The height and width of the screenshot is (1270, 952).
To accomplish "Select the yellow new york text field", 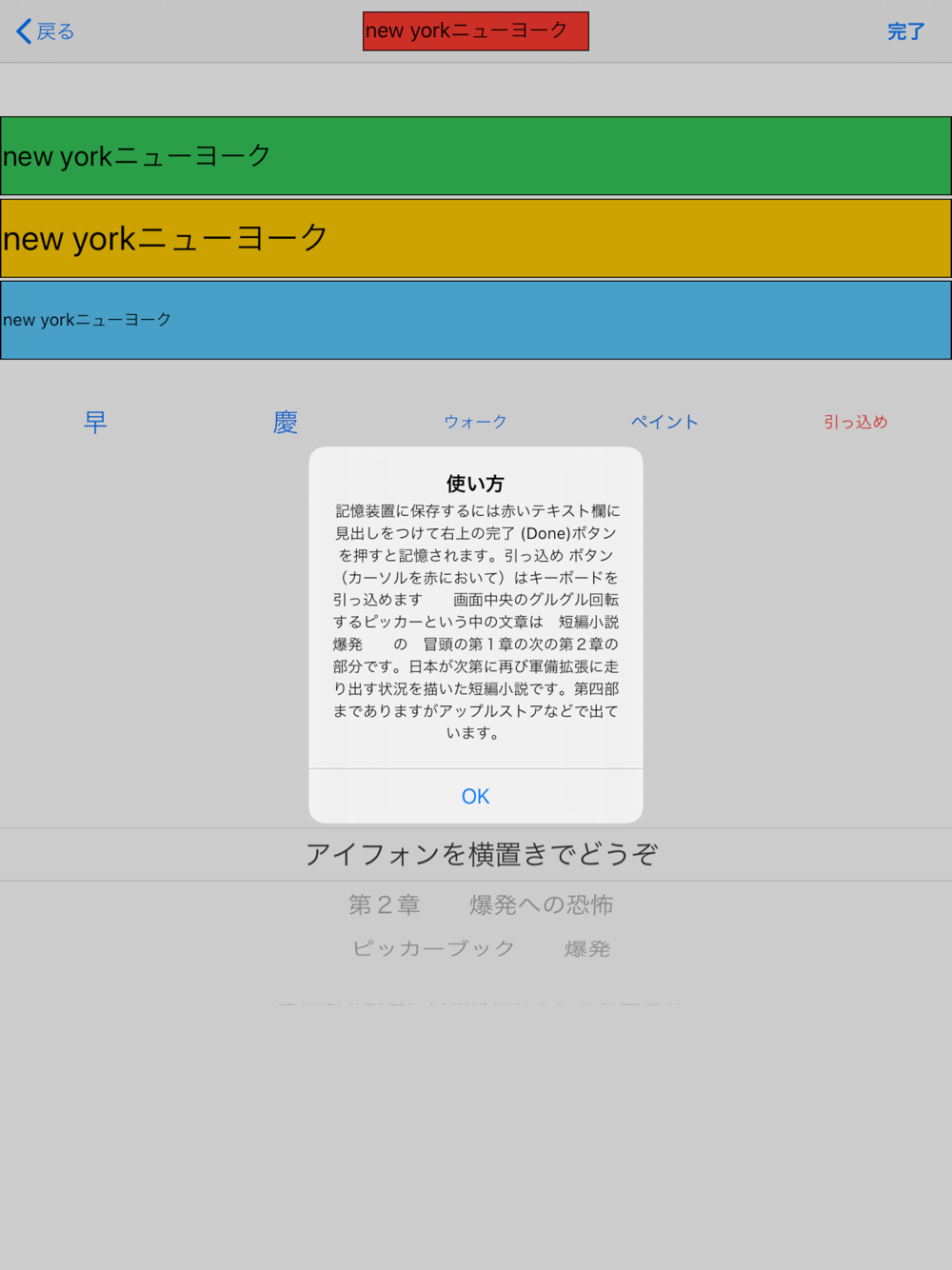I will click(x=476, y=238).
